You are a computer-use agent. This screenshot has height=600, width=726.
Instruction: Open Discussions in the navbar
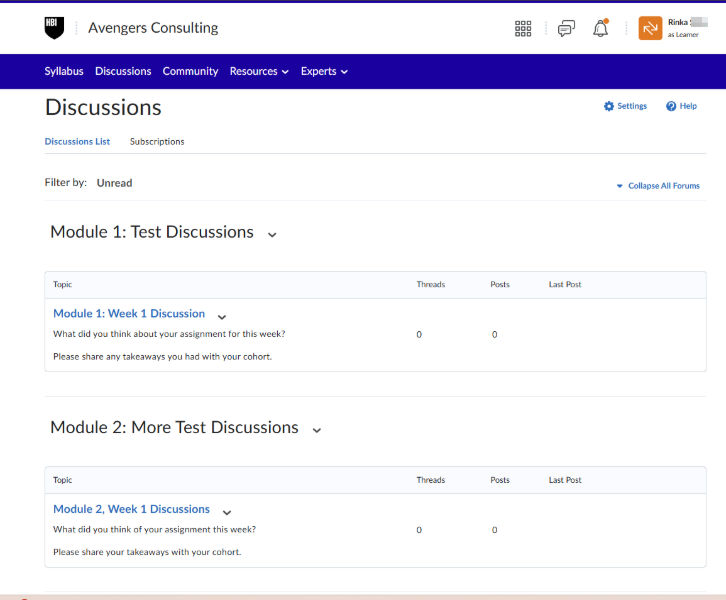tap(123, 71)
